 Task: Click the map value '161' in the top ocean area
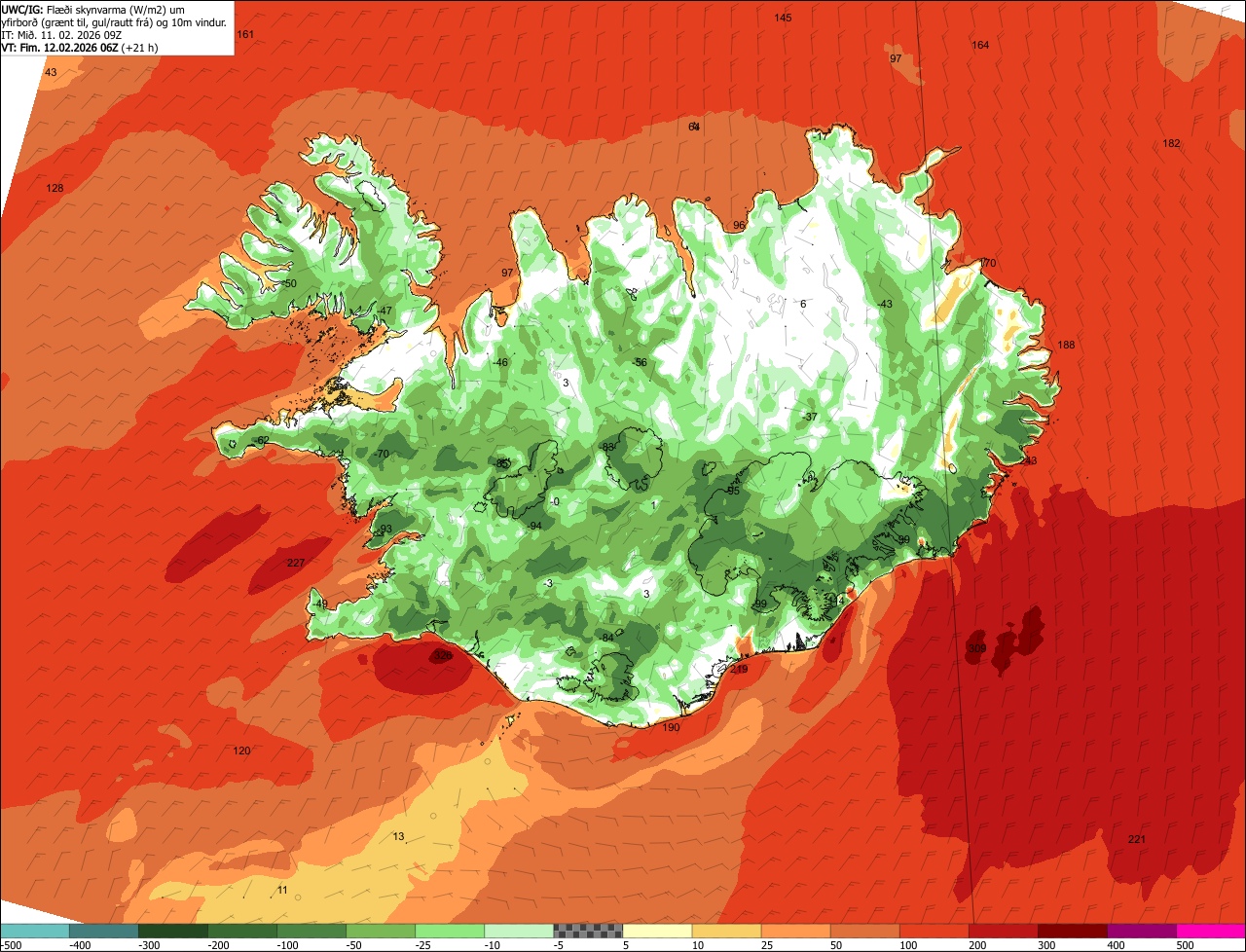(x=245, y=35)
